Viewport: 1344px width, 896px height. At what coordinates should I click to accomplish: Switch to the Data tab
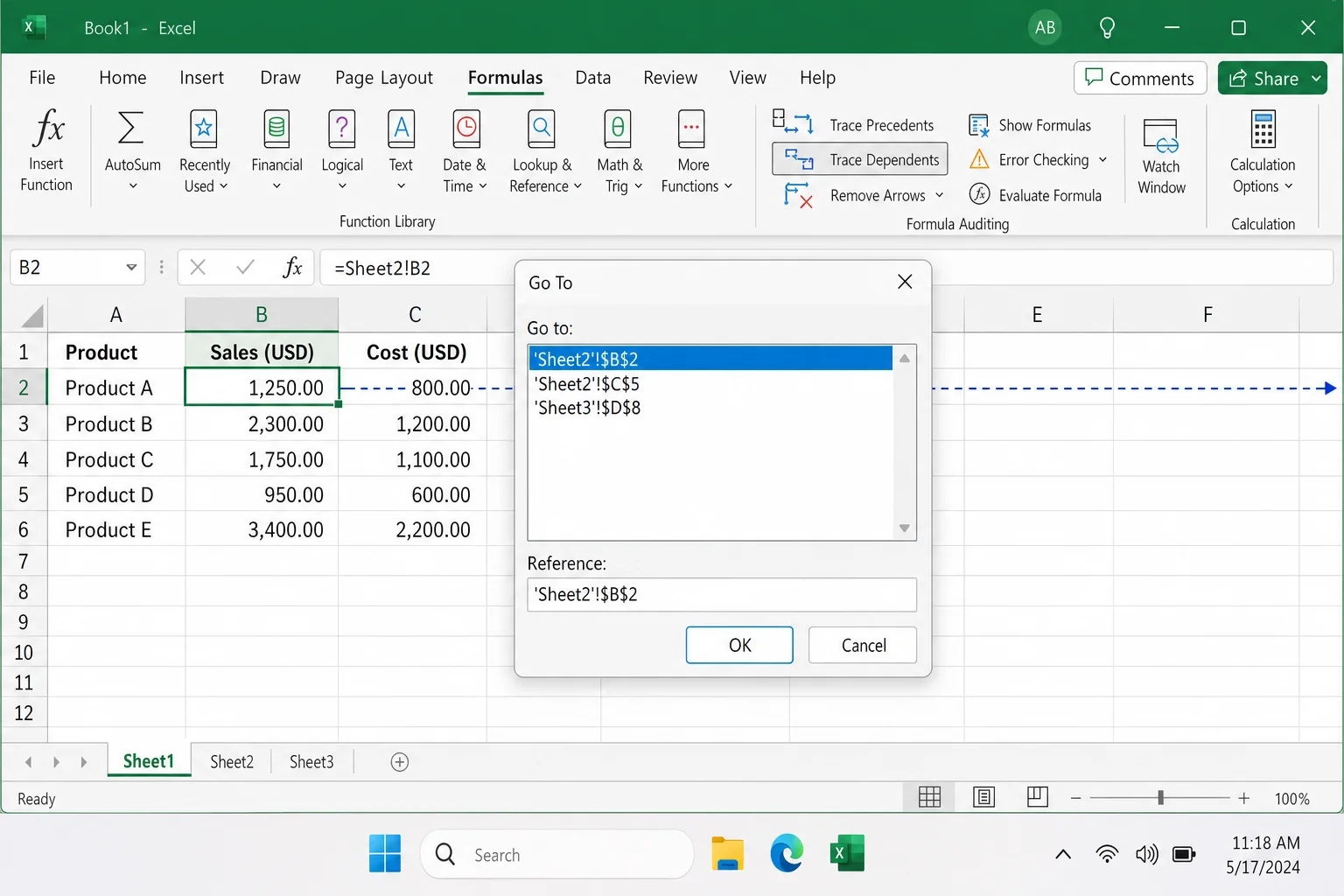[592, 78]
